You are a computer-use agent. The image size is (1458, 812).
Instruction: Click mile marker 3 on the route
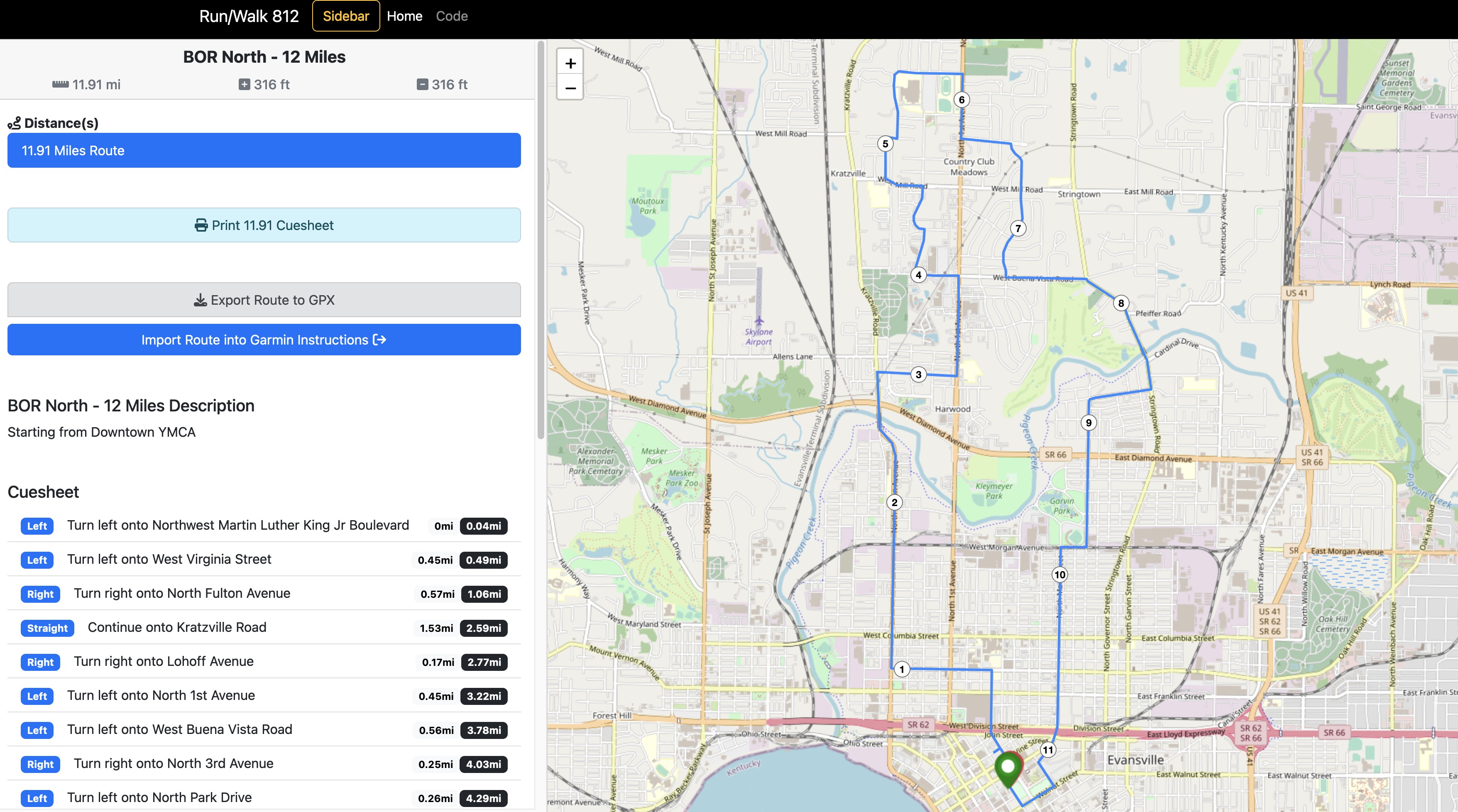pos(918,374)
